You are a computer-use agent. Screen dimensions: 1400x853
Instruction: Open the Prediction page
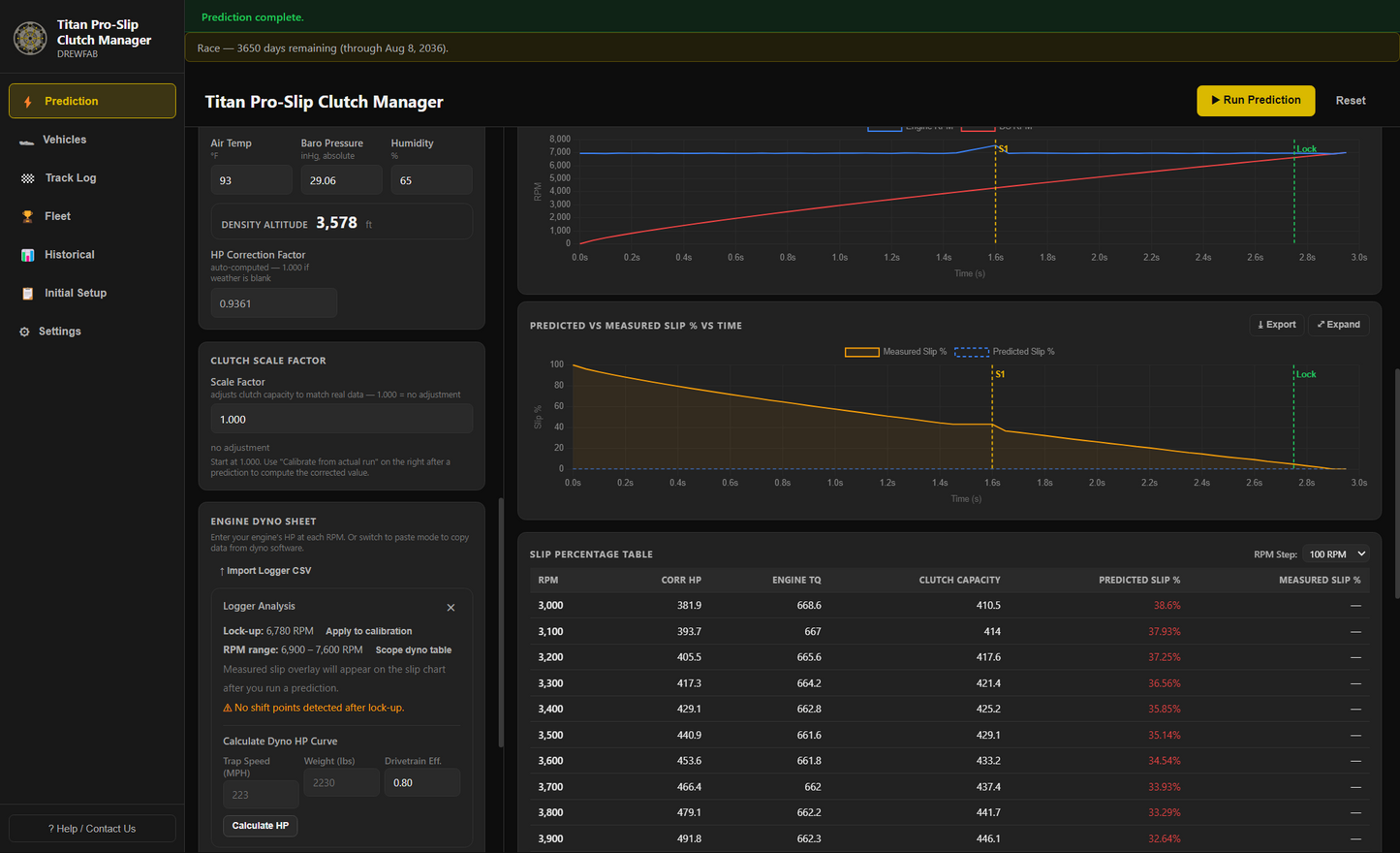(92, 101)
